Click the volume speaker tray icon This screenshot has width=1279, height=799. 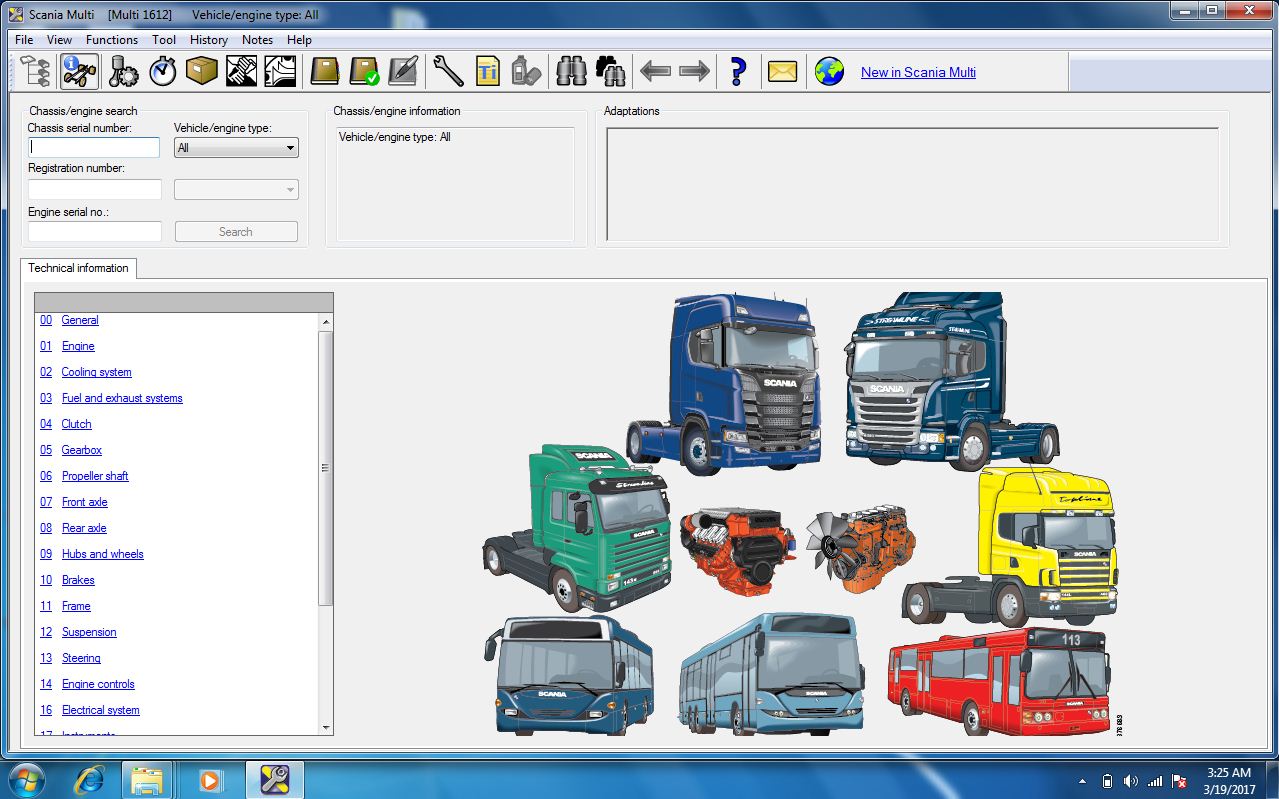pyautogui.click(x=1130, y=781)
